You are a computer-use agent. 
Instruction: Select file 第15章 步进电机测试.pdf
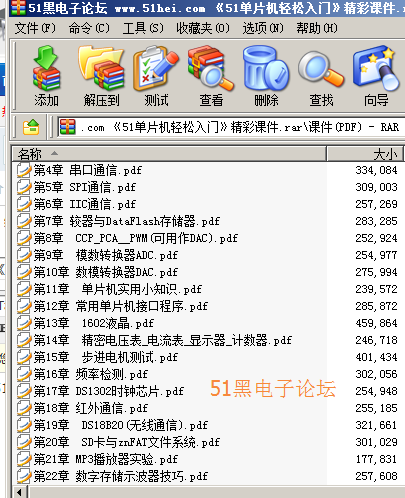tap(97, 357)
